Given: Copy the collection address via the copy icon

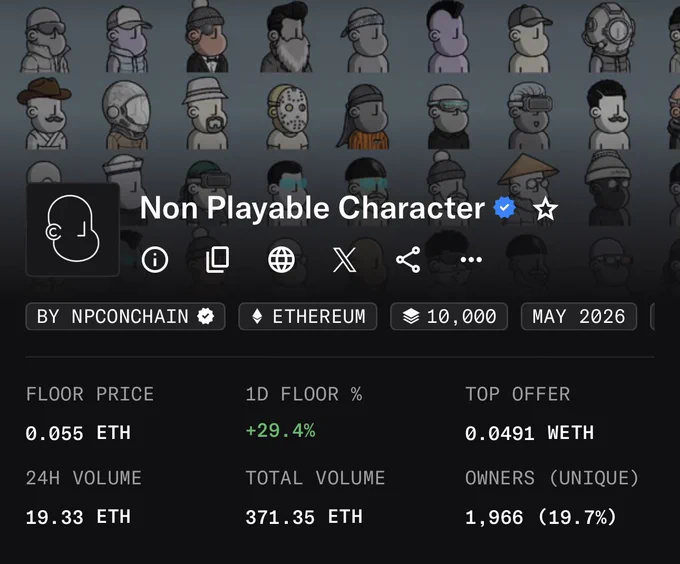Looking at the screenshot, I should [x=217, y=260].
